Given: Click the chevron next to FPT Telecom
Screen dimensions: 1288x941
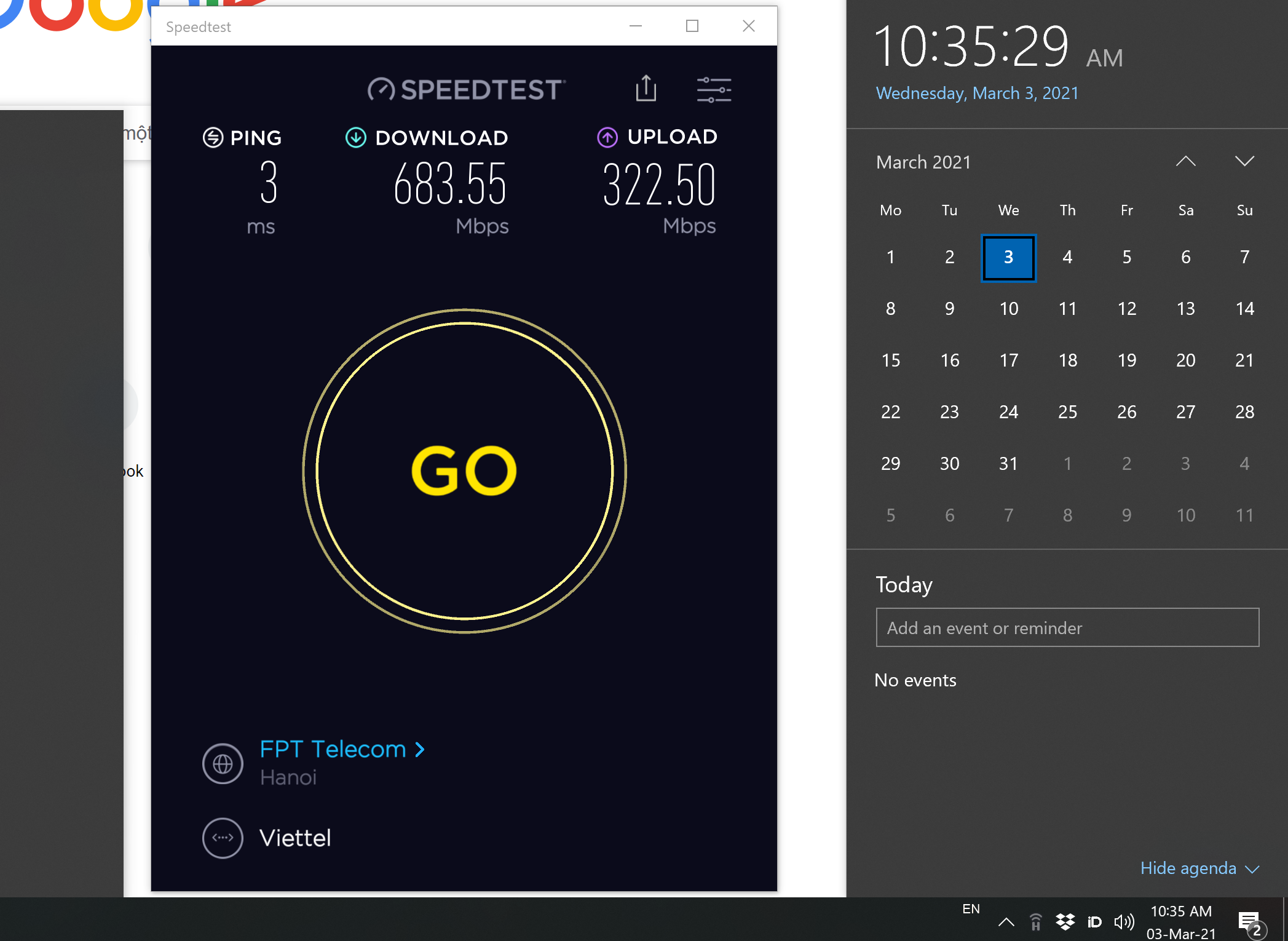Looking at the screenshot, I should pos(420,750).
